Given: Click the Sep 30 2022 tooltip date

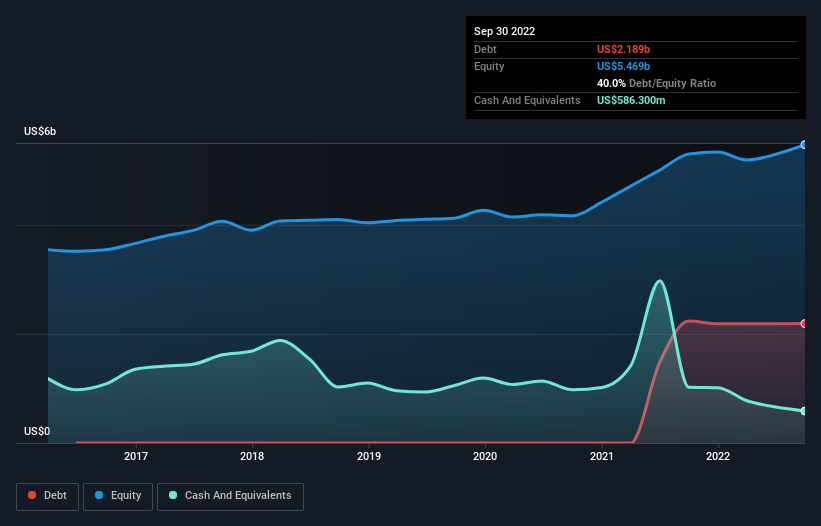Looking at the screenshot, I should [504, 31].
